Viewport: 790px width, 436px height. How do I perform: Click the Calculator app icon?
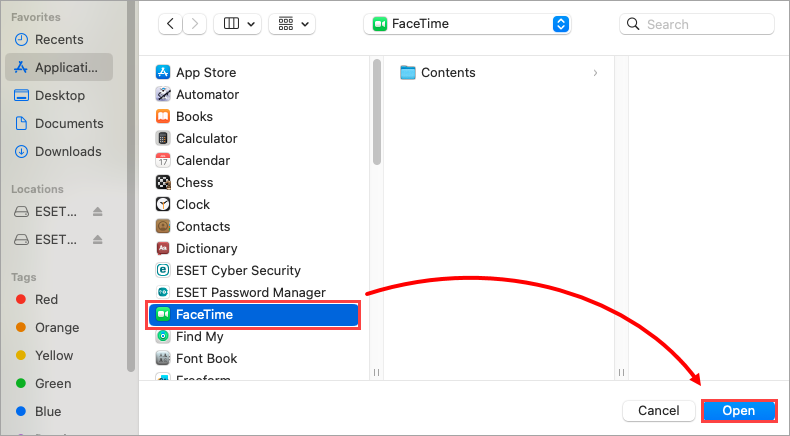point(163,138)
